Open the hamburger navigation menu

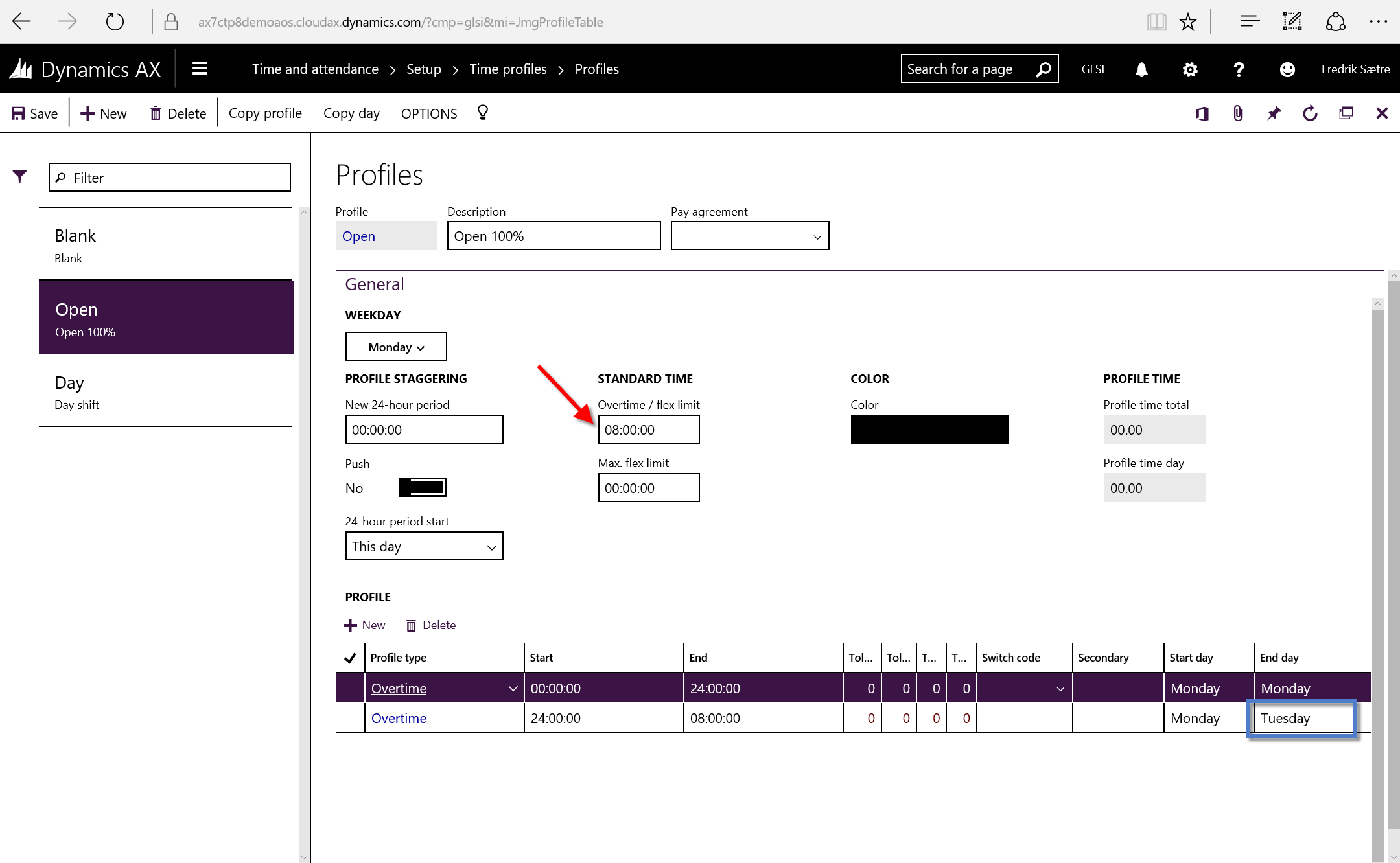tap(200, 69)
